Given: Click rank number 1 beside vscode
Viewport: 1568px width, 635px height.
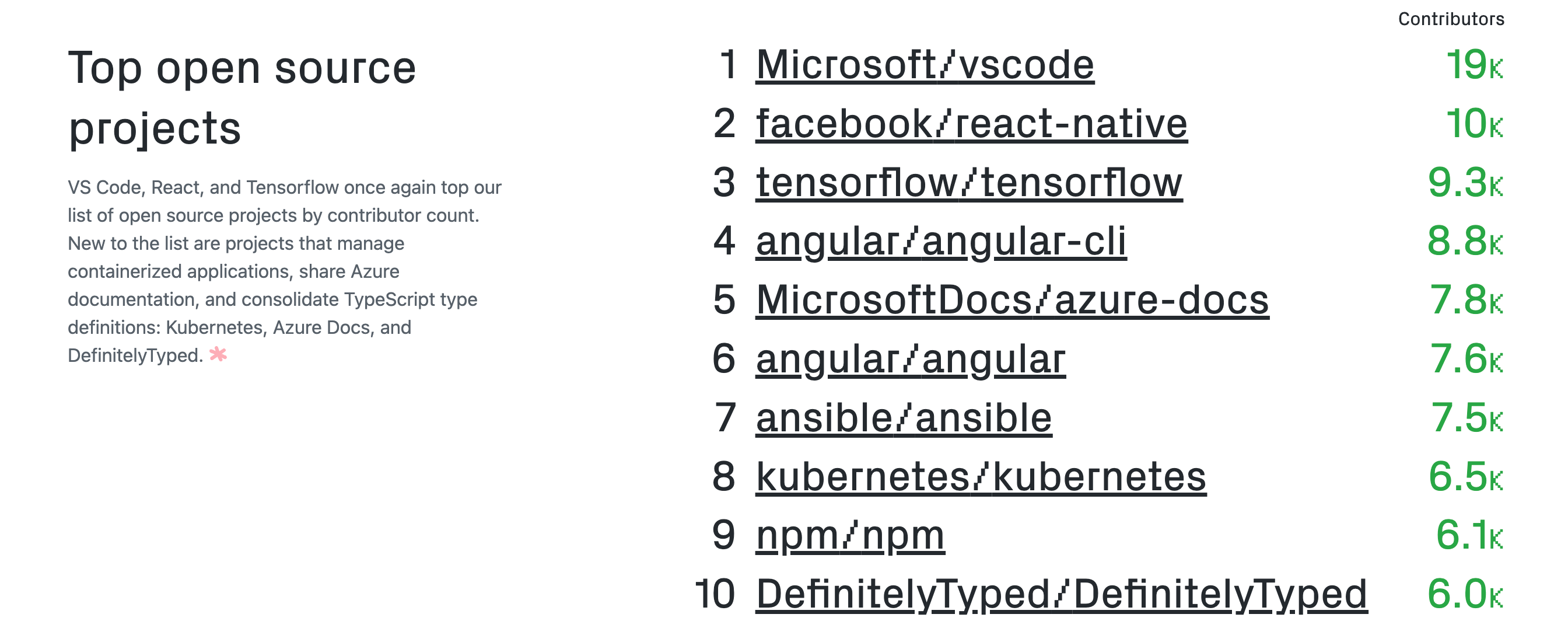Looking at the screenshot, I should click(728, 65).
